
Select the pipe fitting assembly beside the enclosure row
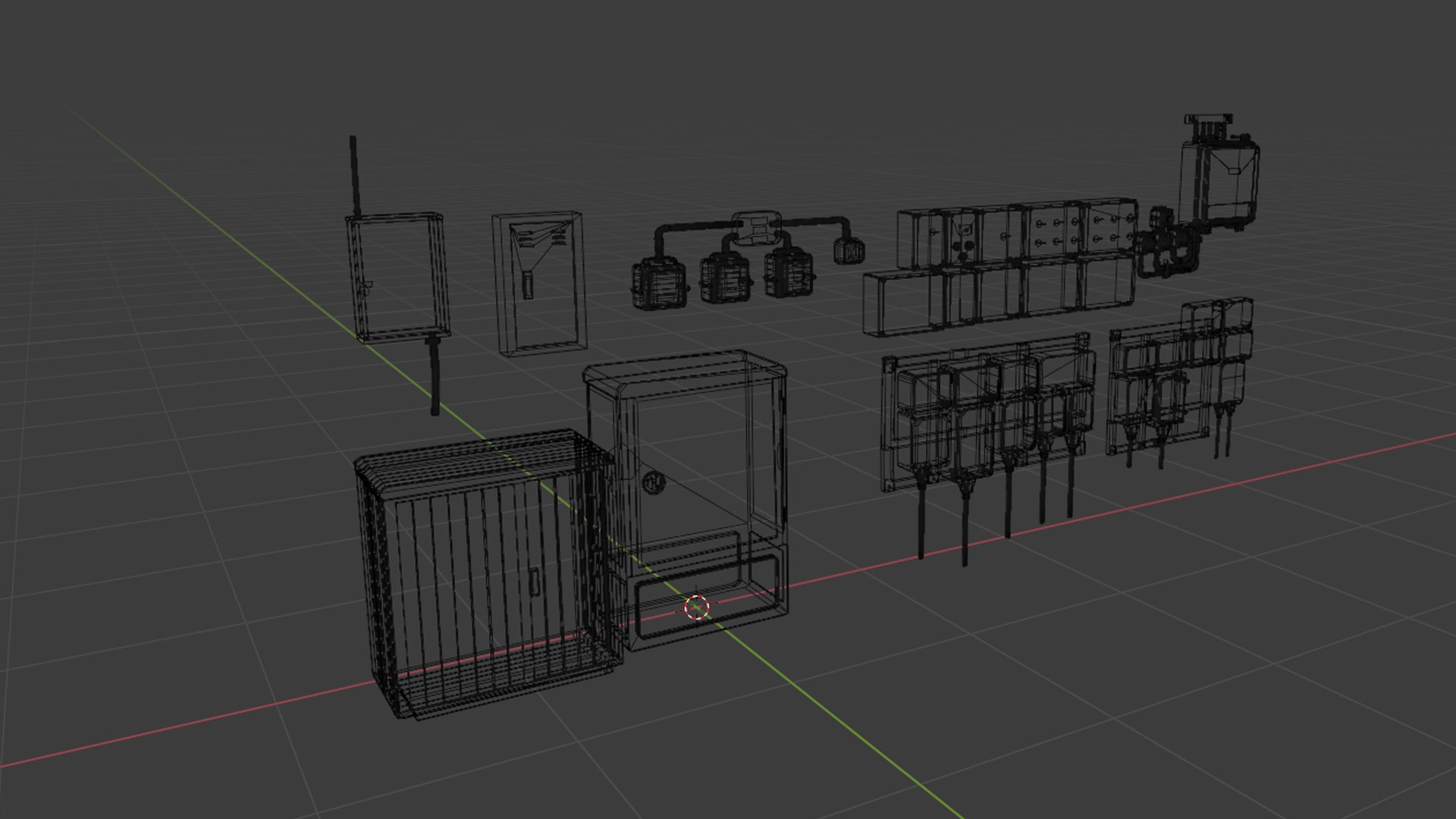[1167, 243]
